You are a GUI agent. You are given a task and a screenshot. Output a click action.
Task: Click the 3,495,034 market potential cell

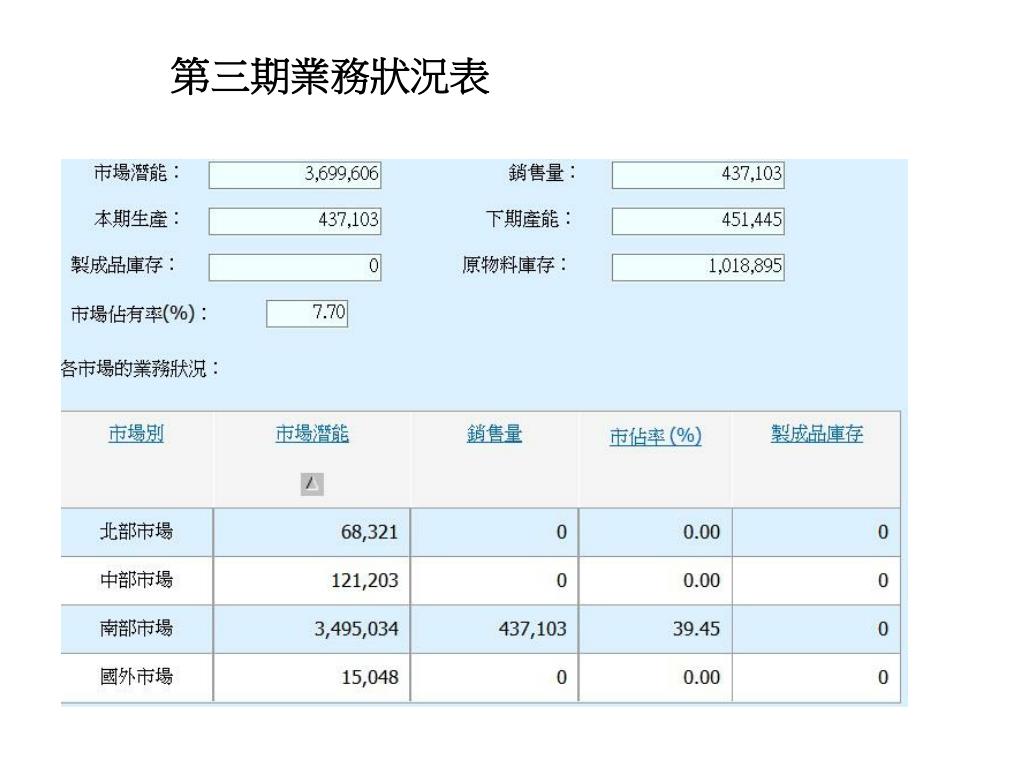tap(312, 629)
